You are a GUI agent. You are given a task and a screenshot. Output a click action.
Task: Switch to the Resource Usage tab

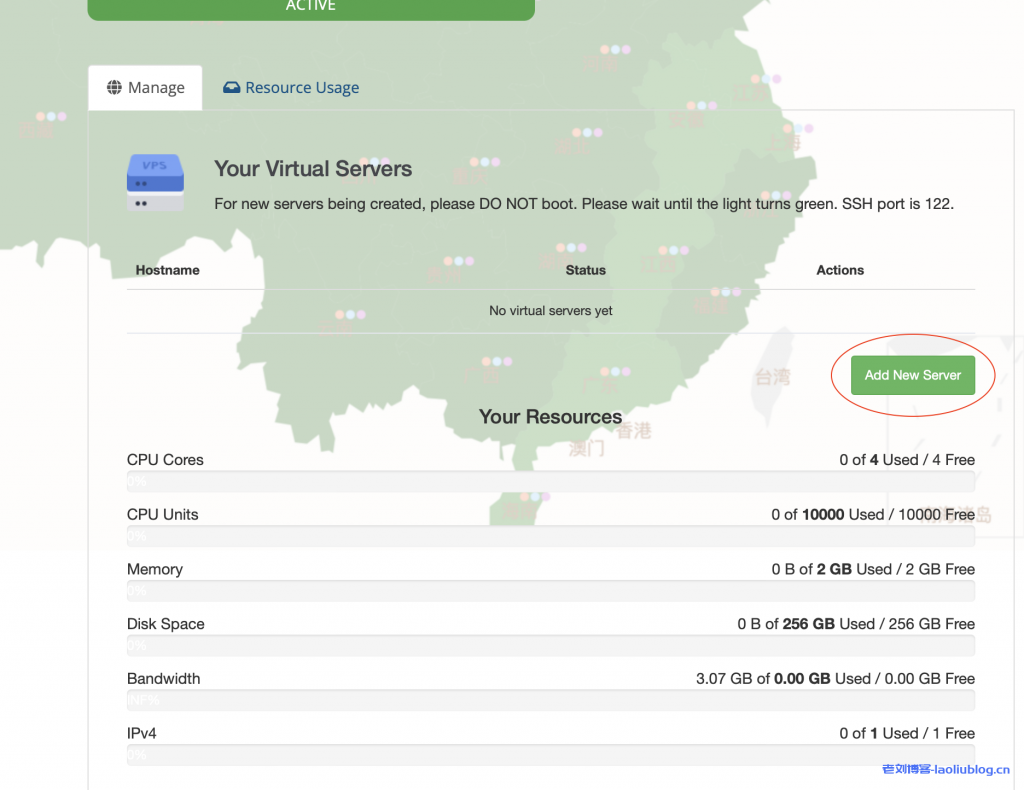pos(300,87)
